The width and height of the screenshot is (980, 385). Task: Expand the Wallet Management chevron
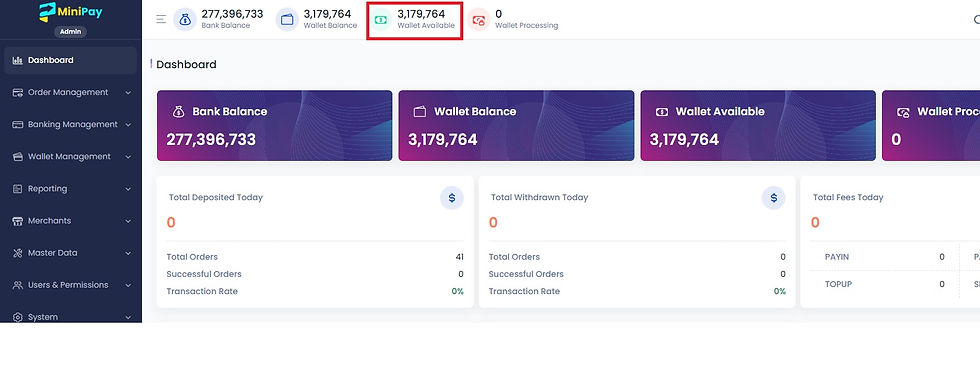128,156
